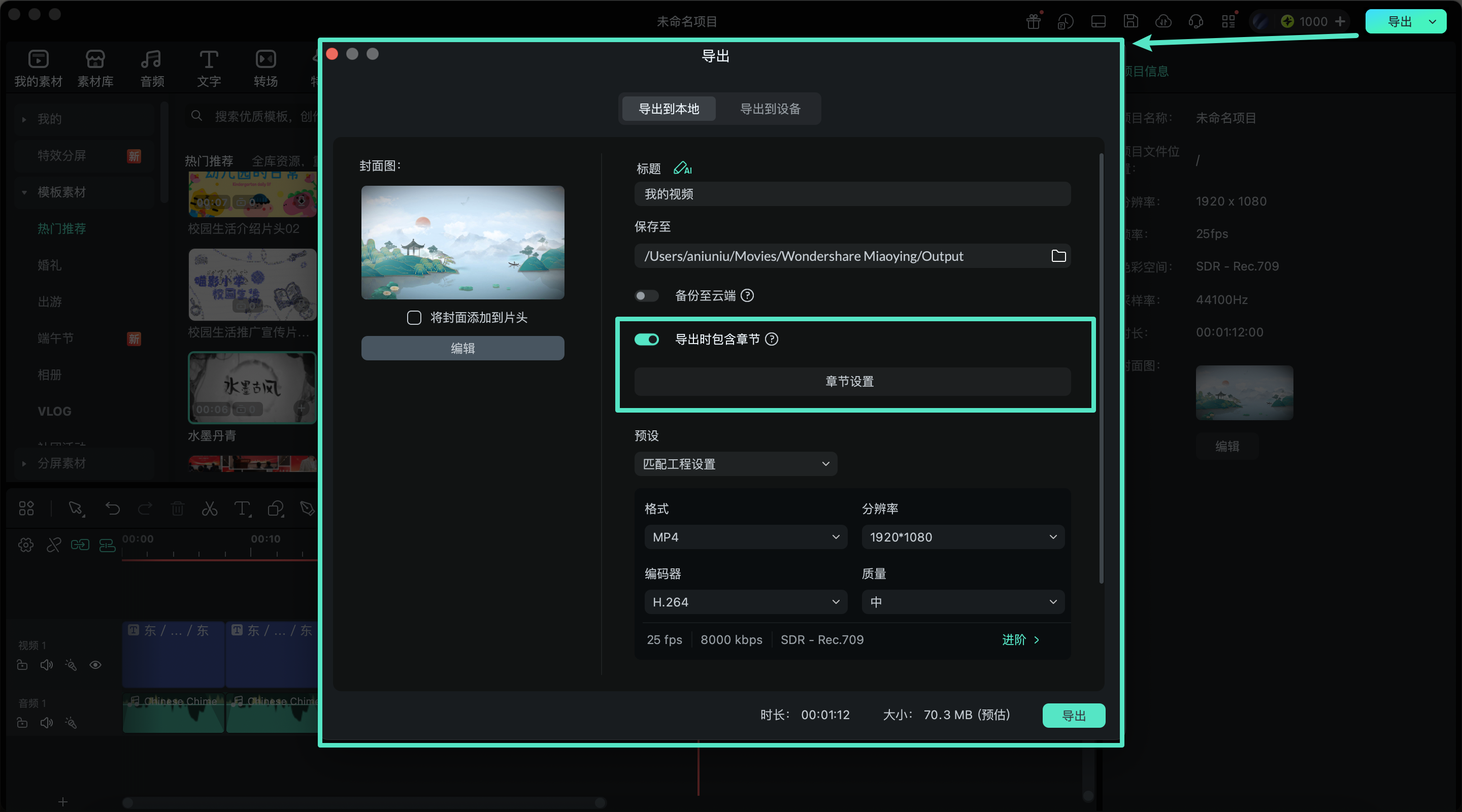The height and width of the screenshot is (812, 1462).
Task: Open the arrow next to top-right 导出 button
Action: click(1433, 21)
